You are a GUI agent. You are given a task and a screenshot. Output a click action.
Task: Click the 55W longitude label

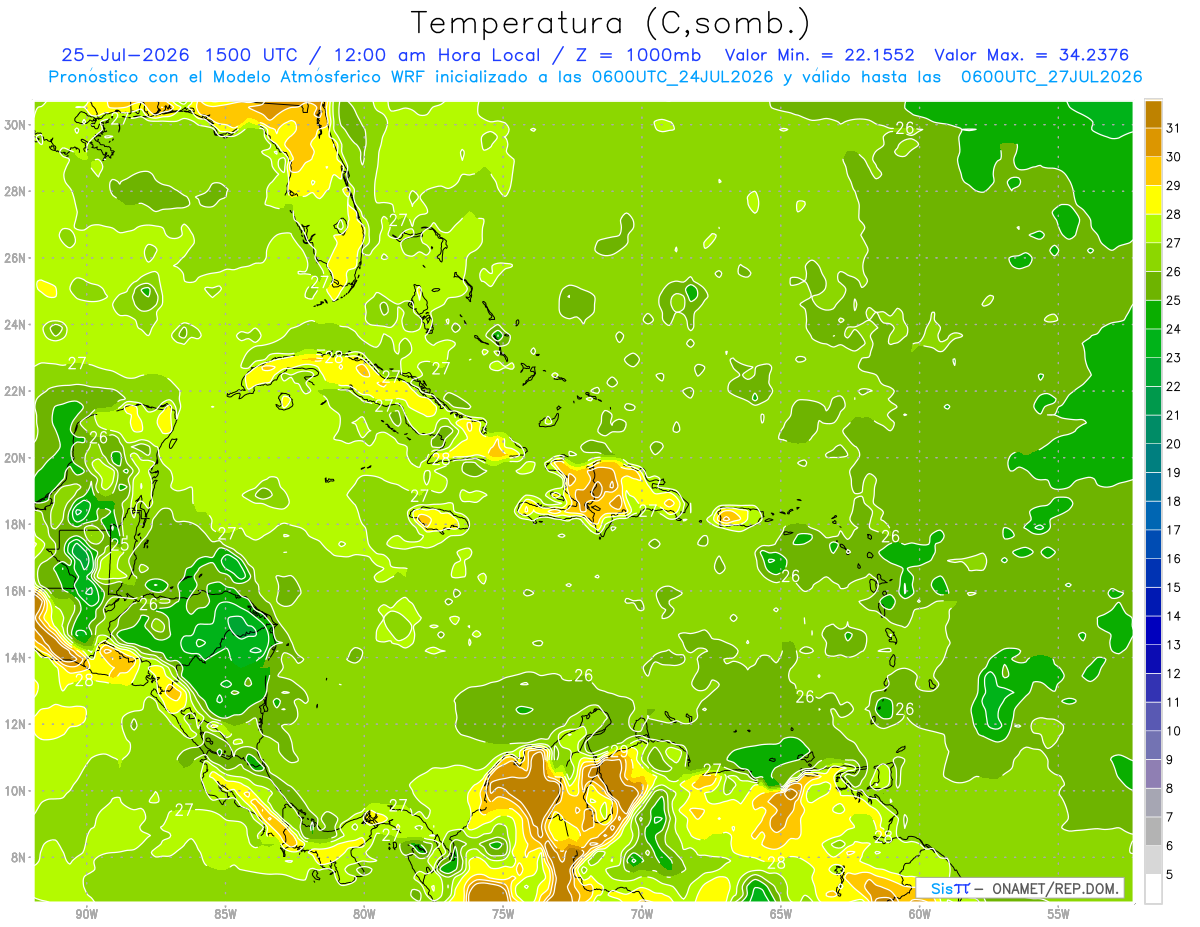1059,914
